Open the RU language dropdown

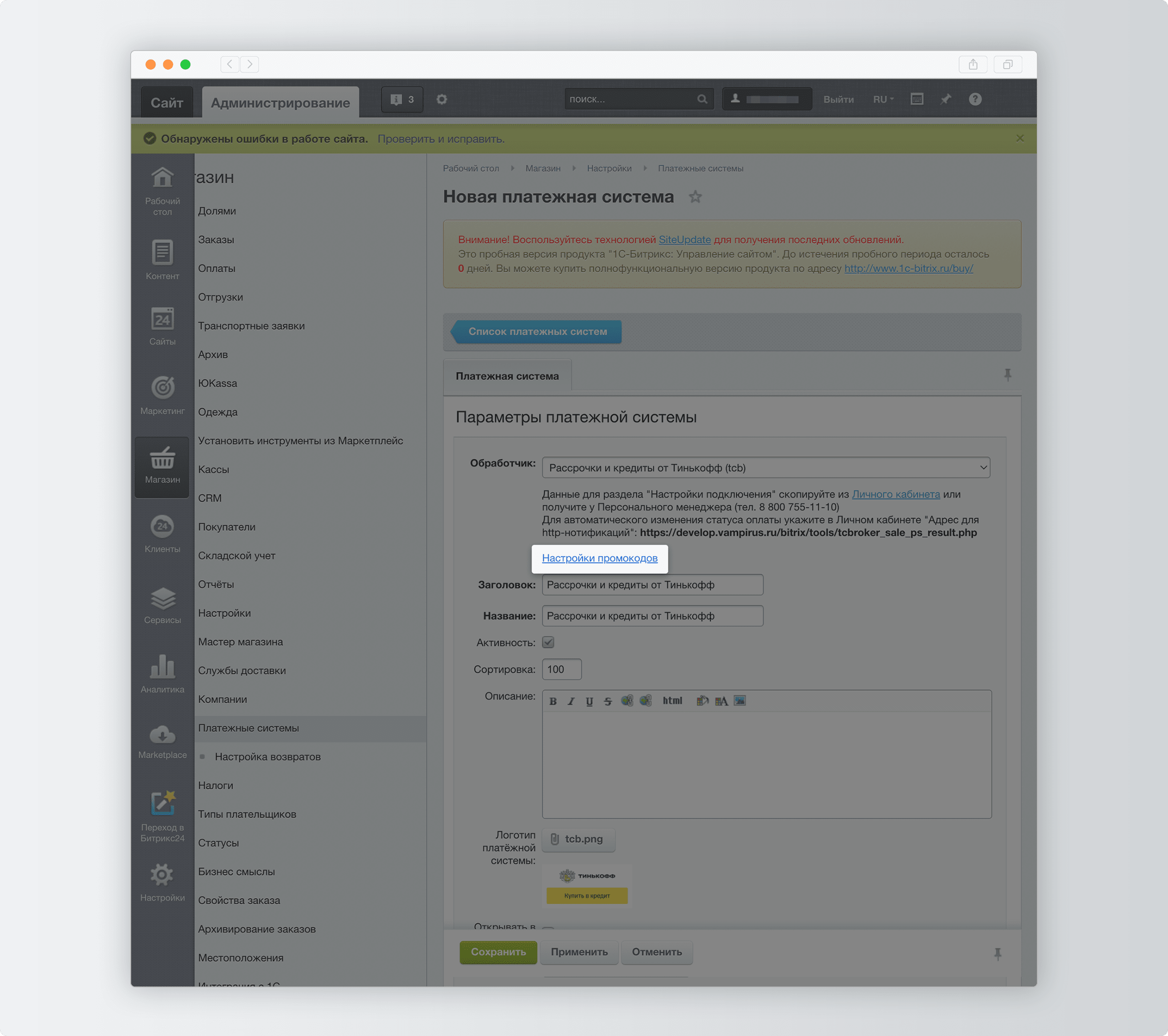(883, 99)
